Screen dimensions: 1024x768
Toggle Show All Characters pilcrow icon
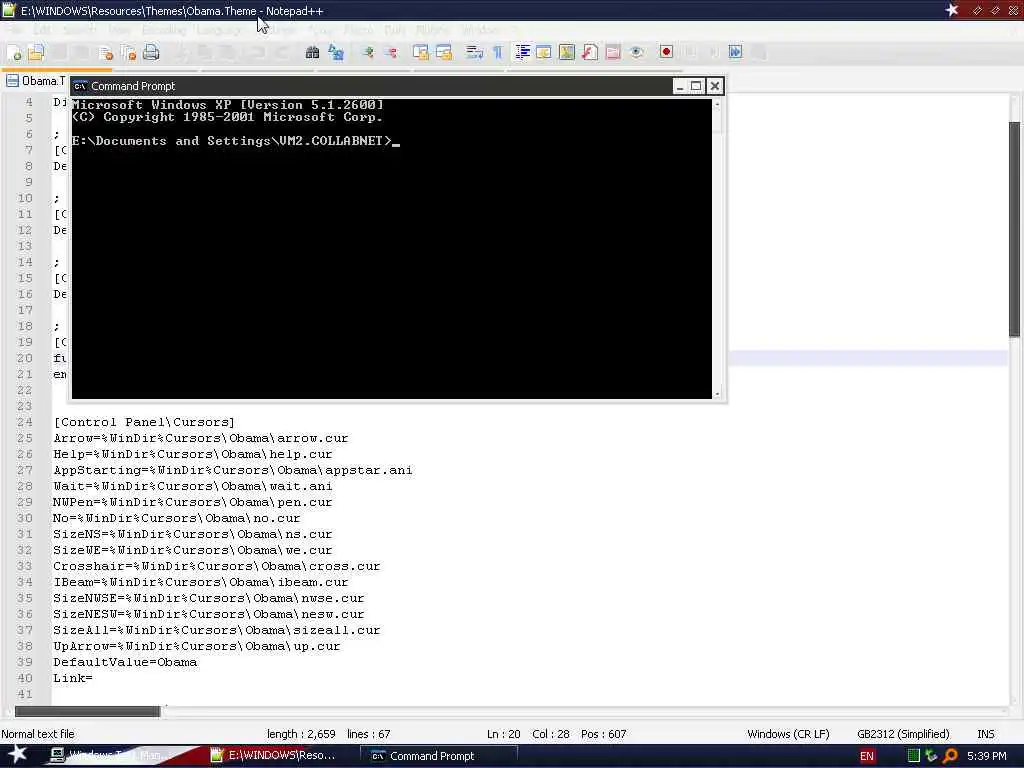[498, 53]
